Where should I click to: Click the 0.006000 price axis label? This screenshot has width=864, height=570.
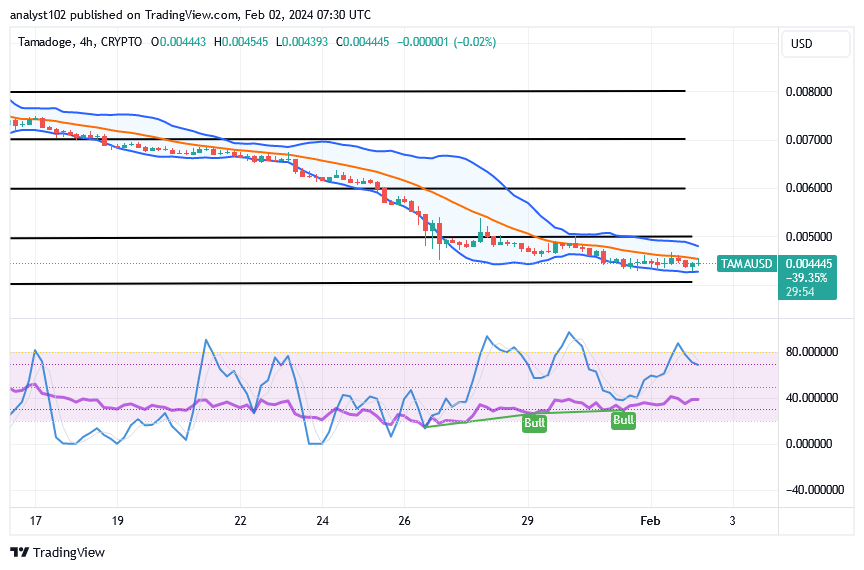(x=808, y=188)
